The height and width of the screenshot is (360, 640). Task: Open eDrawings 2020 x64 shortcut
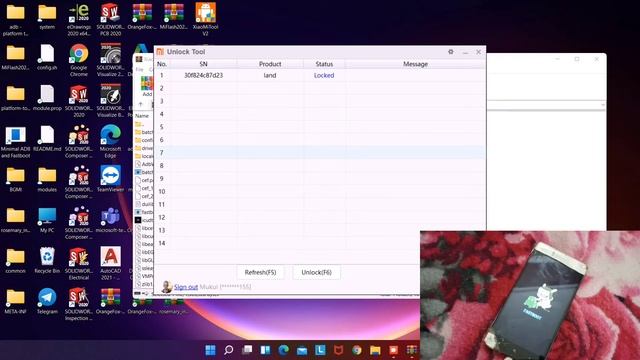point(79,19)
